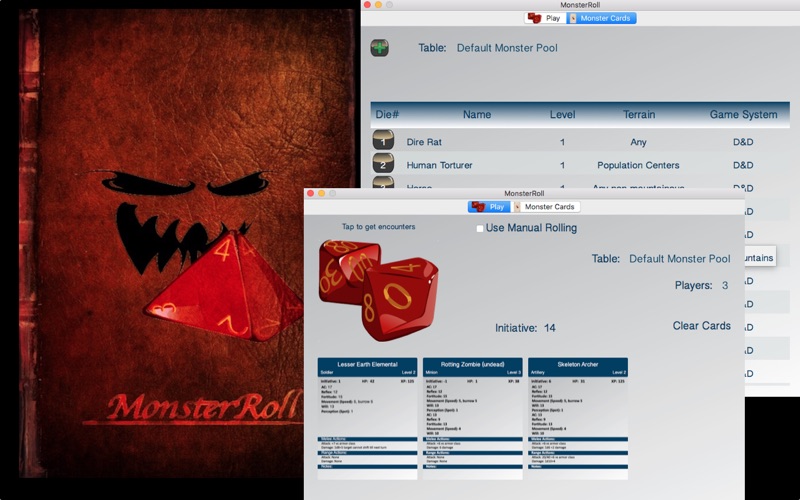This screenshot has width=800, height=500.
Task: Open the Skeleton Archer monster card
Action: 578,418
